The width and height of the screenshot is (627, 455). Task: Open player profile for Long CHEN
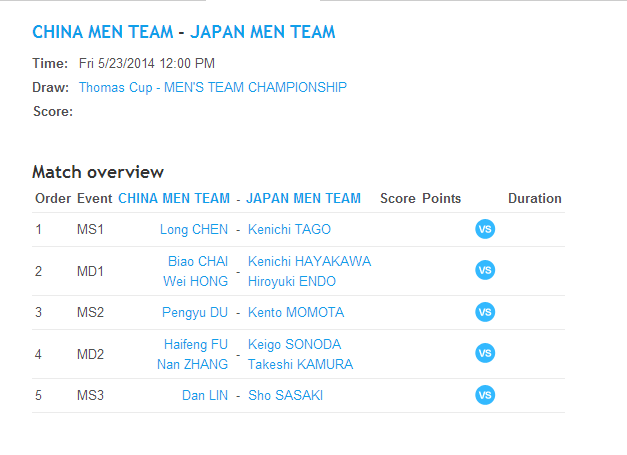(194, 230)
